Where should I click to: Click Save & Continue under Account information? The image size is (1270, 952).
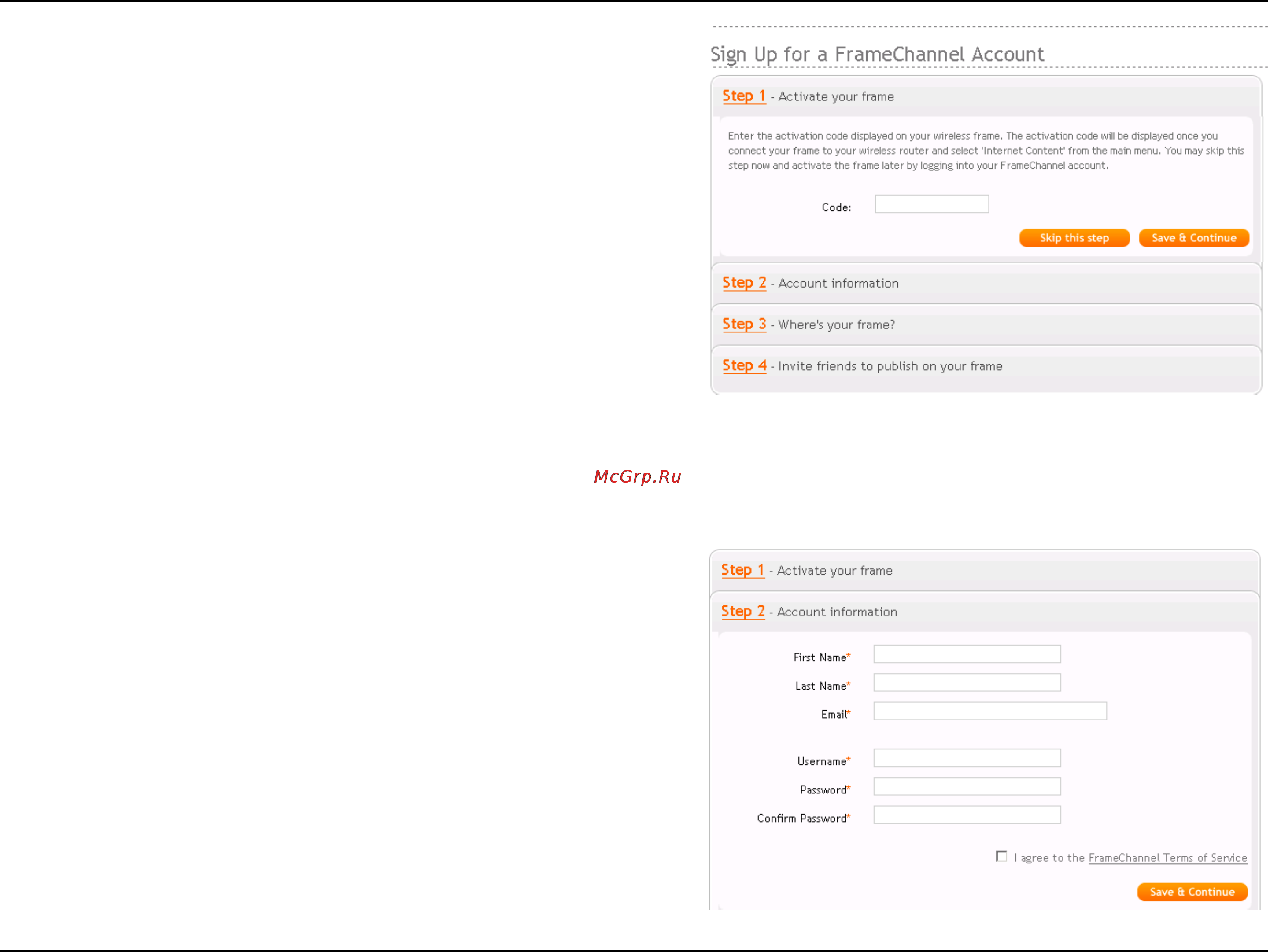tap(1192, 892)
